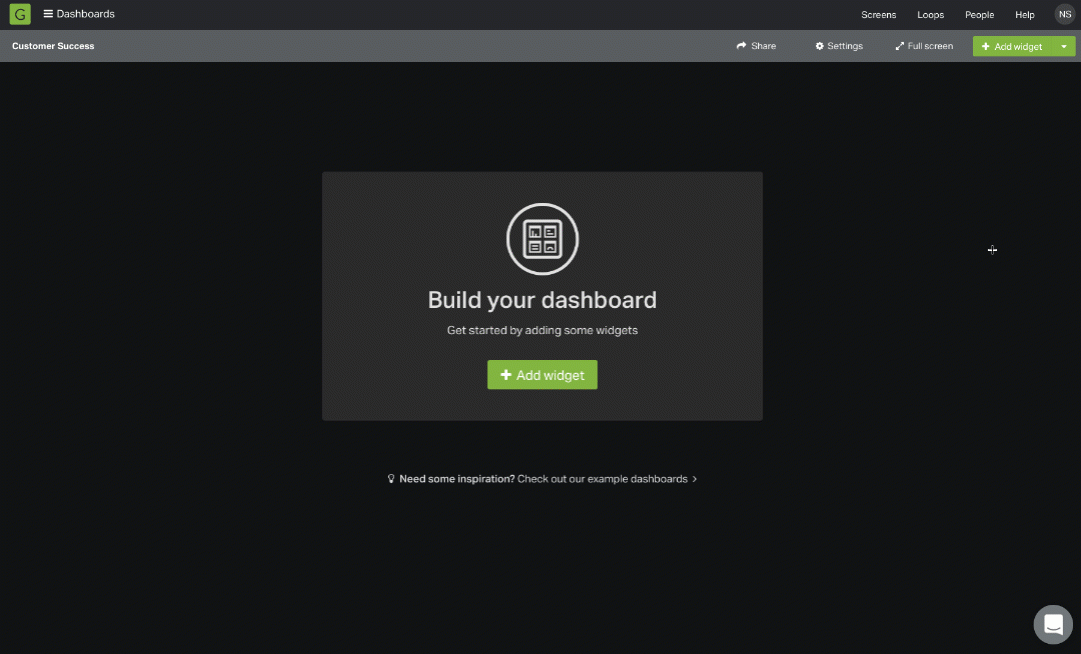1081x654 pixels.
Task: Expand the example dashboards chevron
Action: coord(693,479)
